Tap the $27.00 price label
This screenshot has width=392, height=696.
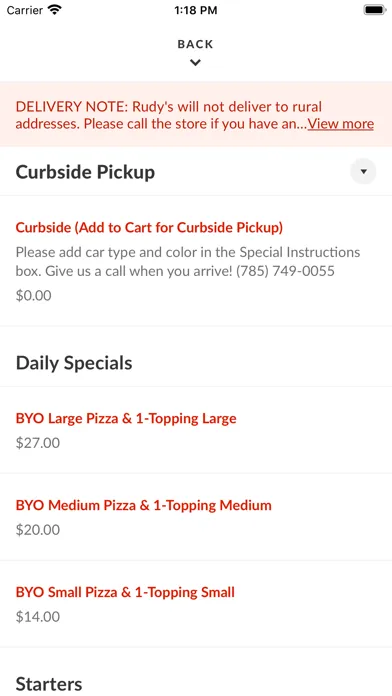[x=38, y=443]
